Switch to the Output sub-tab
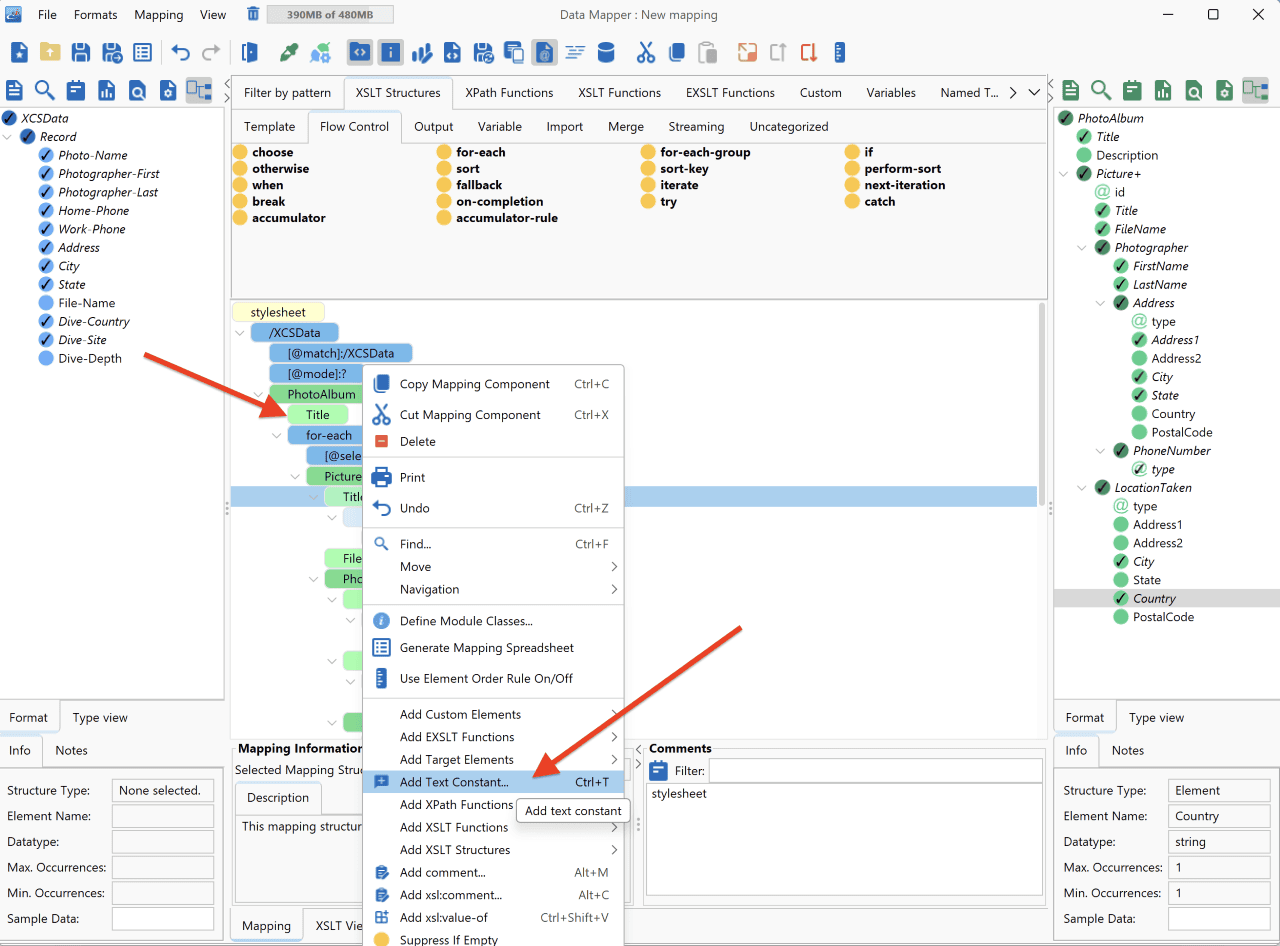Image resolution: width=1280 pixels, height=946 pixels. click(x=433, y=127)
